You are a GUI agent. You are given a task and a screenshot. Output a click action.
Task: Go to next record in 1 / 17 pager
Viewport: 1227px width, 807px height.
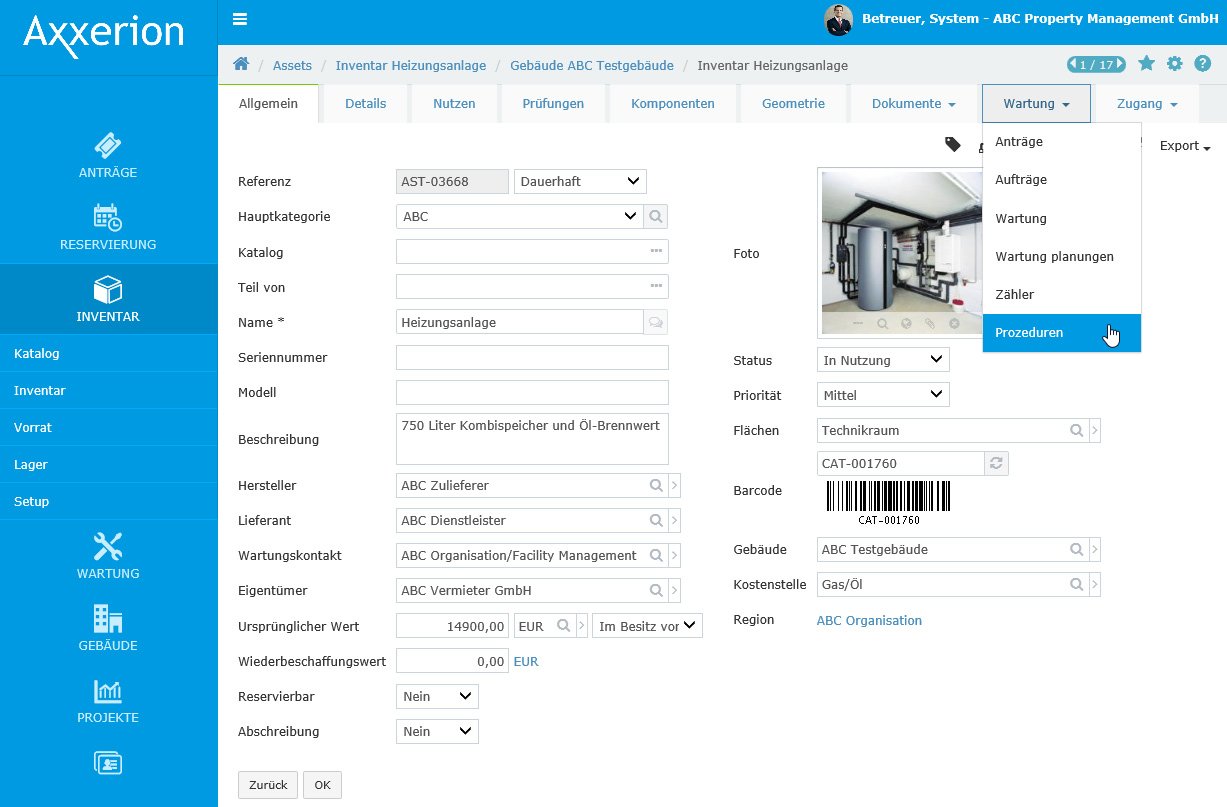tap(1120, 65)
